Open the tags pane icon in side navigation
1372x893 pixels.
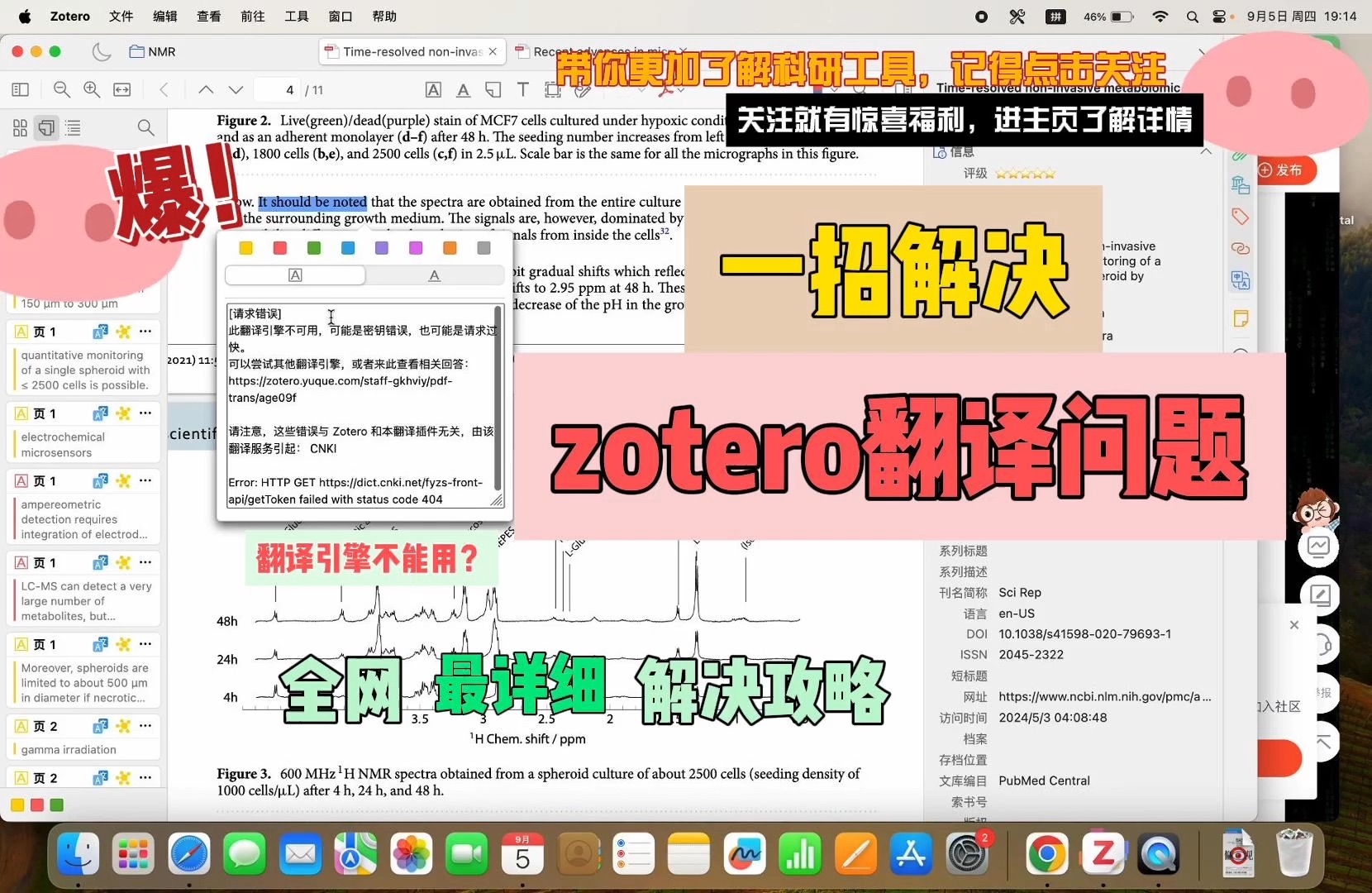coord(1240,217)
